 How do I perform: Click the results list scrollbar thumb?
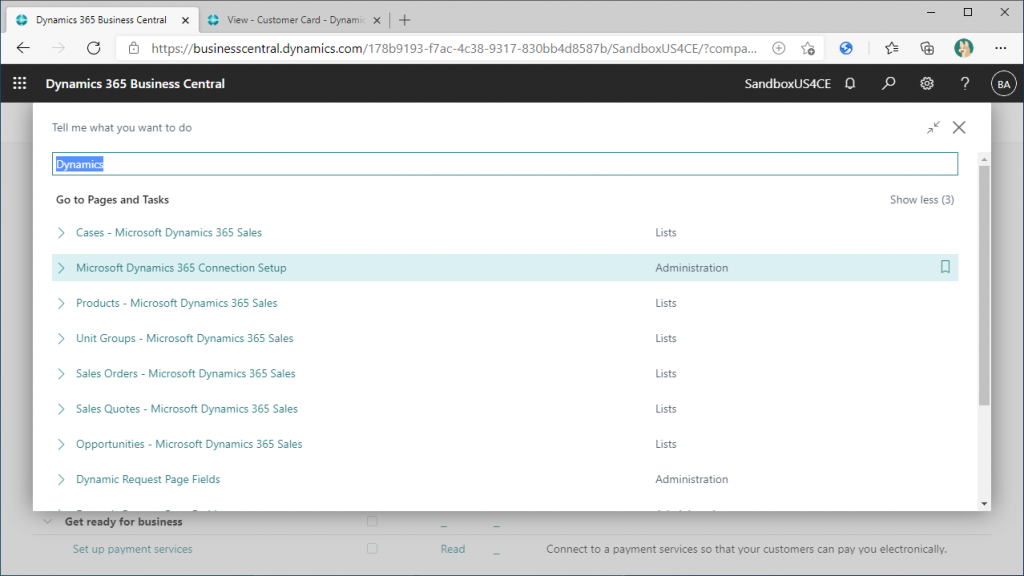pos(984,285)
